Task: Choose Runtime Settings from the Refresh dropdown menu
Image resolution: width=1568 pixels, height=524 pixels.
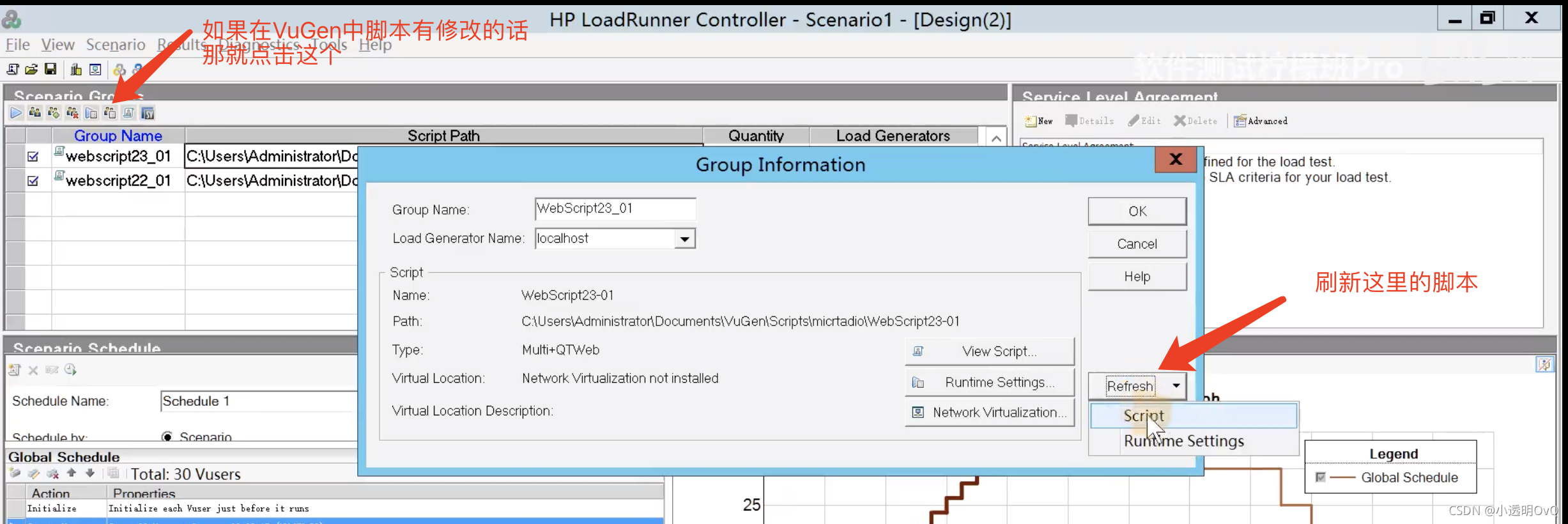Action: click(1194, 441)
